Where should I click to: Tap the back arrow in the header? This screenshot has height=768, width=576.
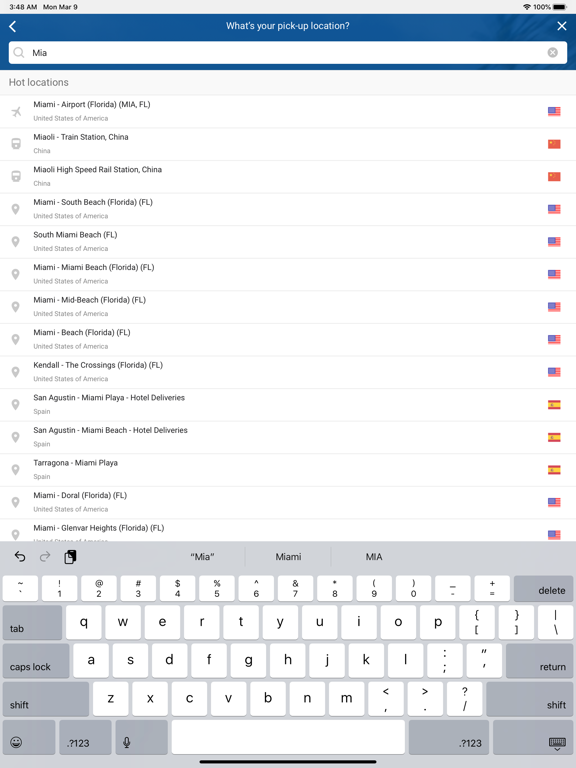pos(13,26)
